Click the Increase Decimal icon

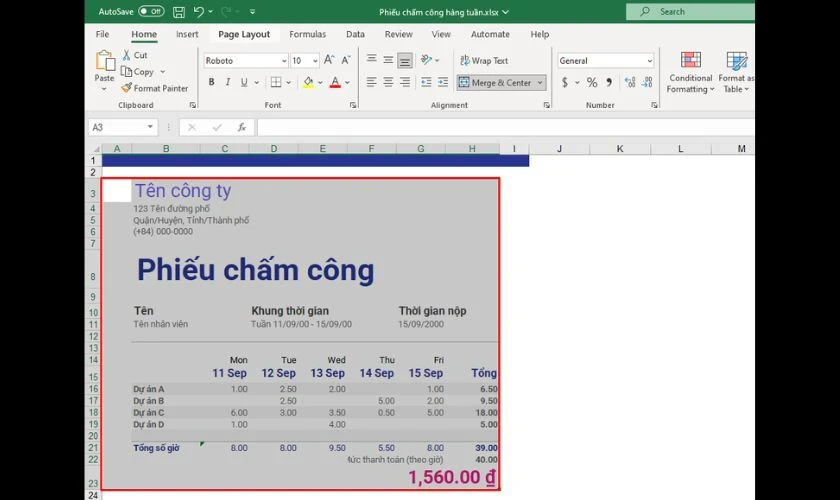pyautogui.click(x=631, y=83)
